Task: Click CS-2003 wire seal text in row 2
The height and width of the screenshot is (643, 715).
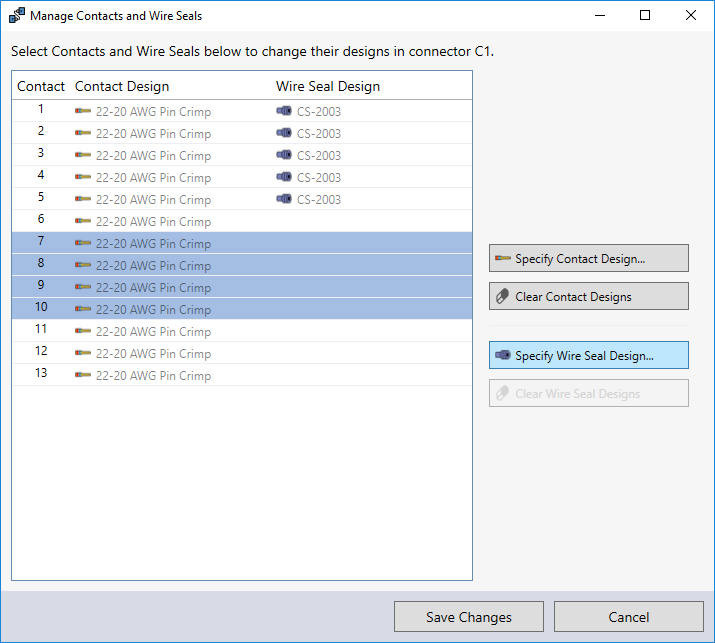Action: [319, 134]
